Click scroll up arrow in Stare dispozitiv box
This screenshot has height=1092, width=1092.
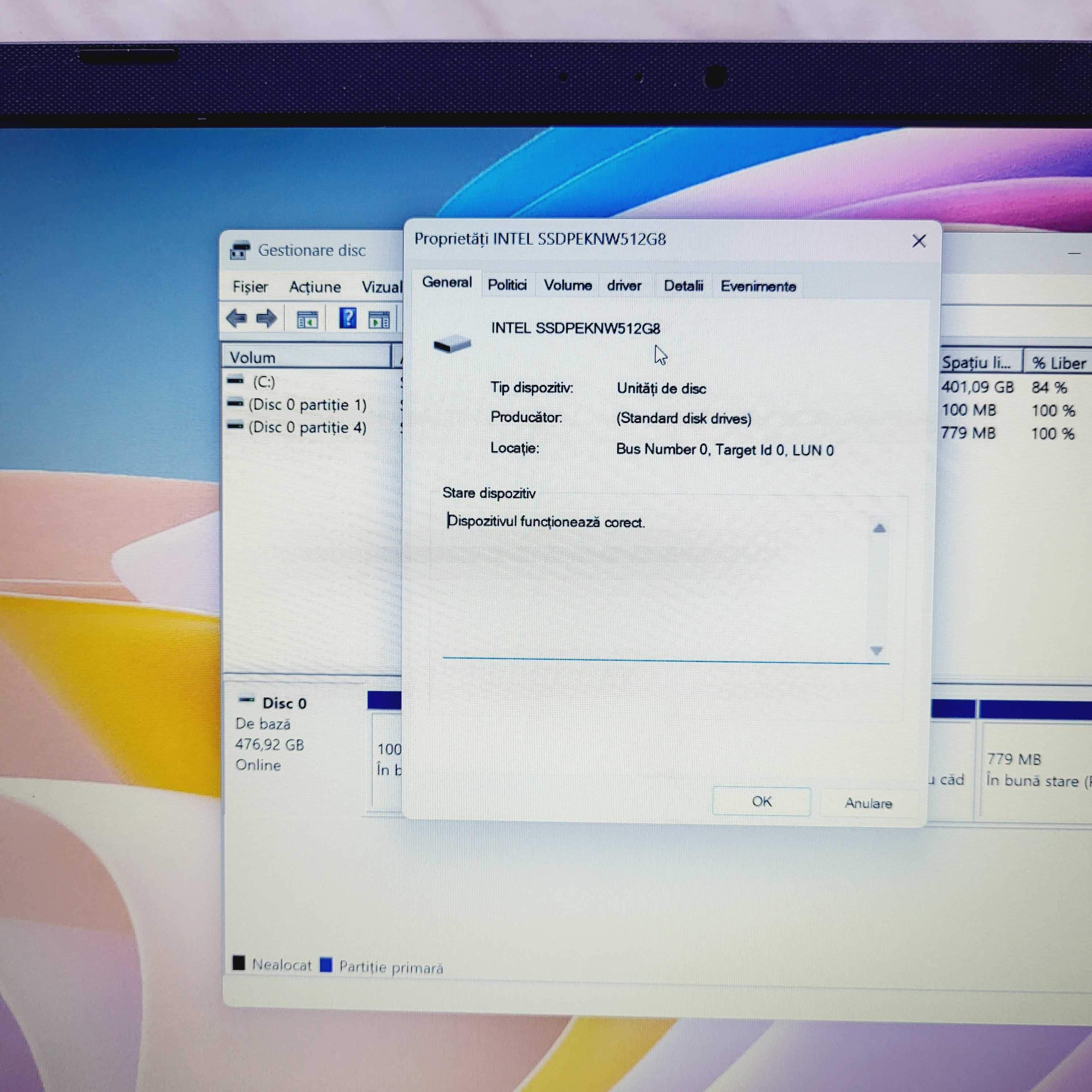click(879, 528)
